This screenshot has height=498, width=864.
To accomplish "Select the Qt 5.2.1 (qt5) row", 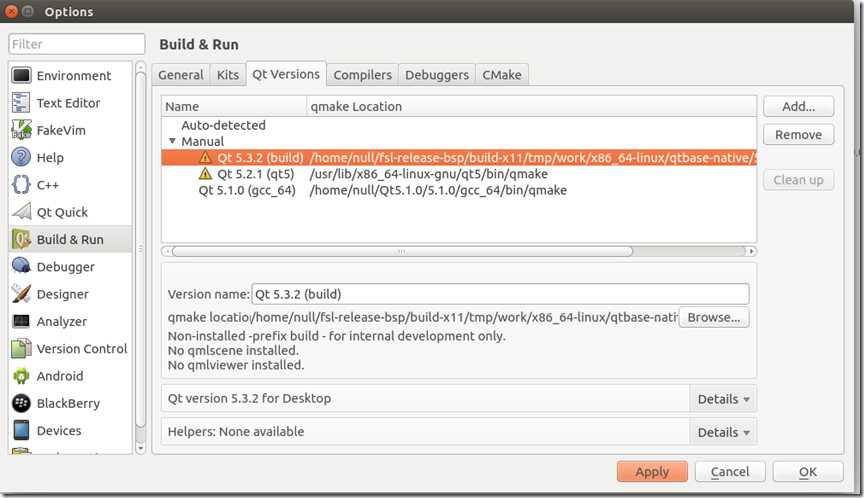I will 459,174.
